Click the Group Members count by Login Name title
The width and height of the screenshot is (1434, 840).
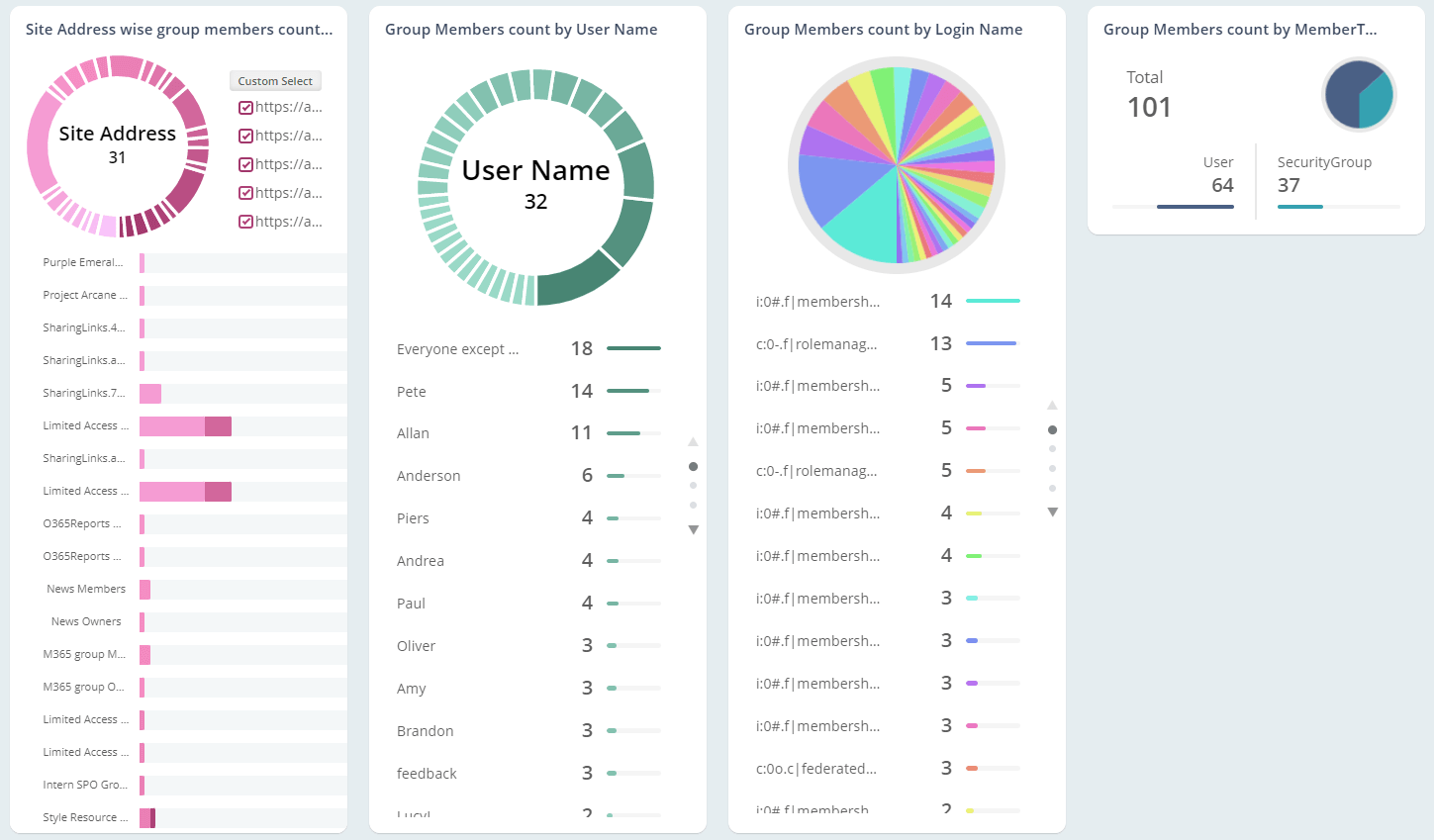884,29
